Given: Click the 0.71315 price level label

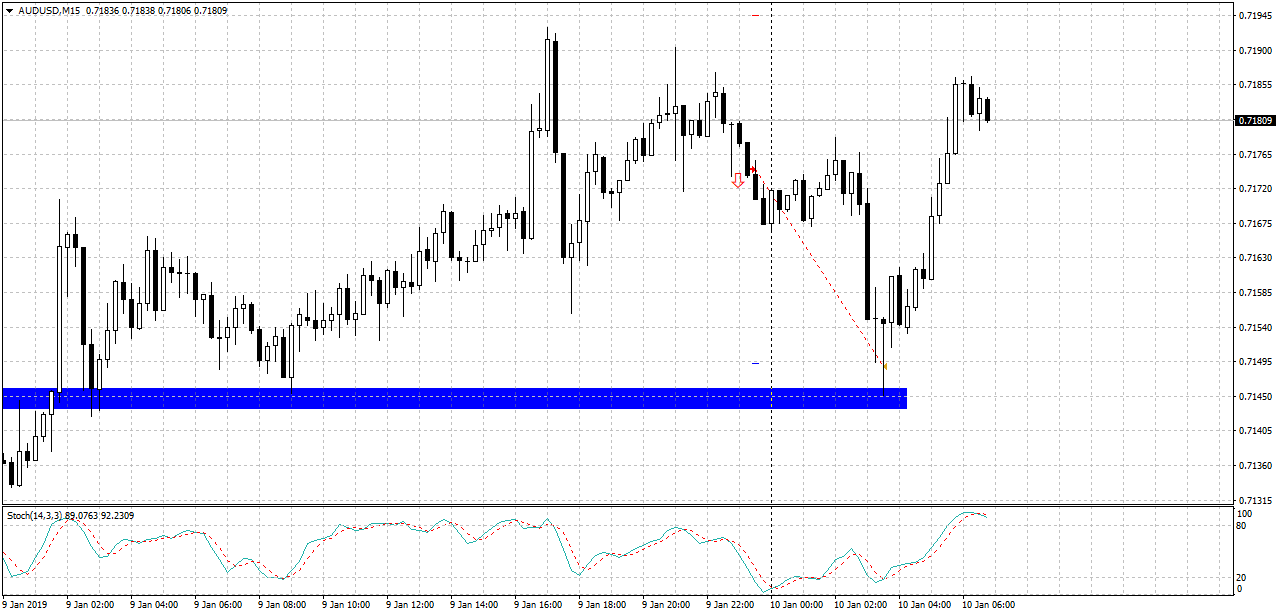Looking at the screenshot, I should 1256,500.
